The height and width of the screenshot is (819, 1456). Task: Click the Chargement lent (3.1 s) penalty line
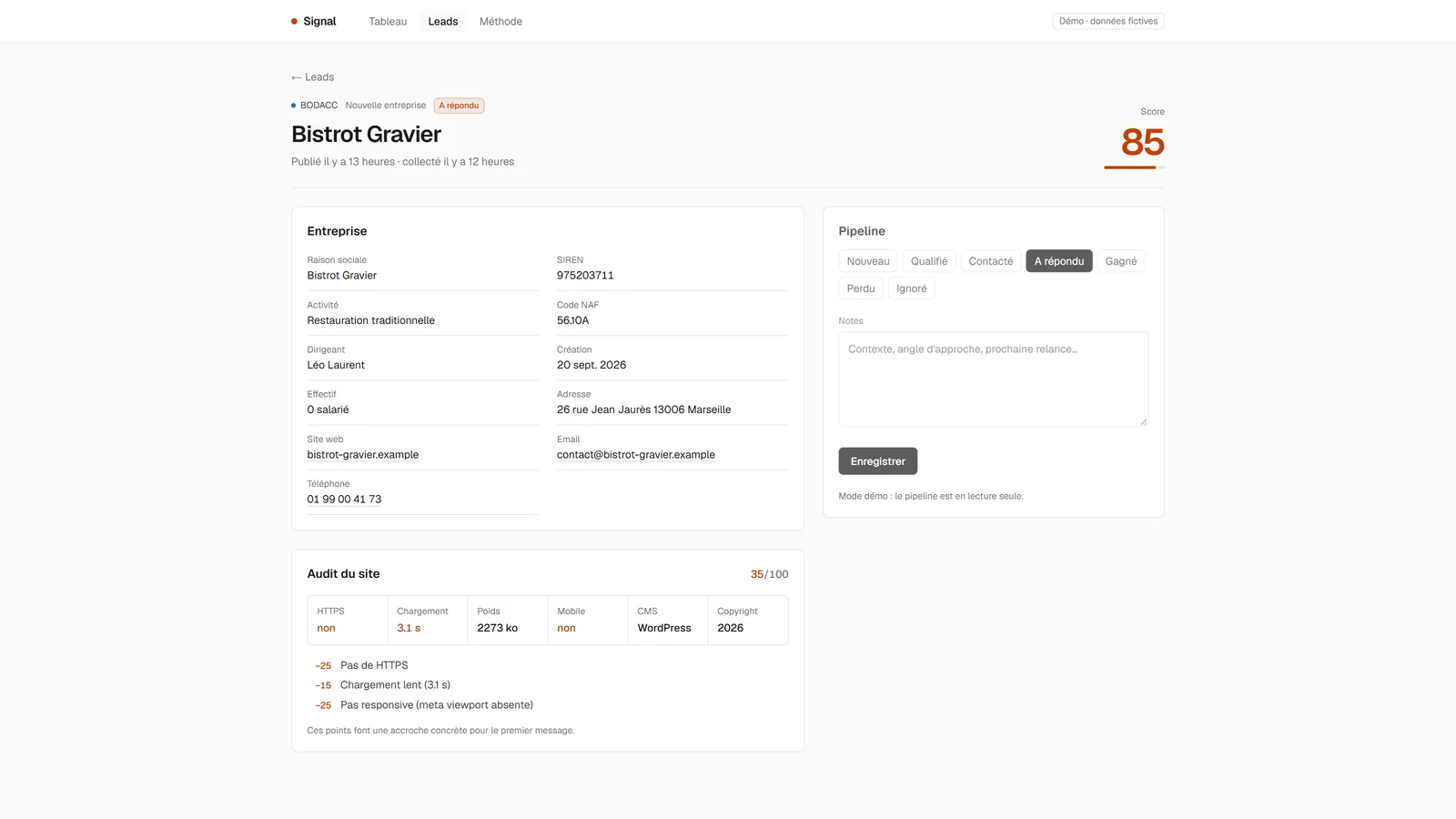[383, 685]
